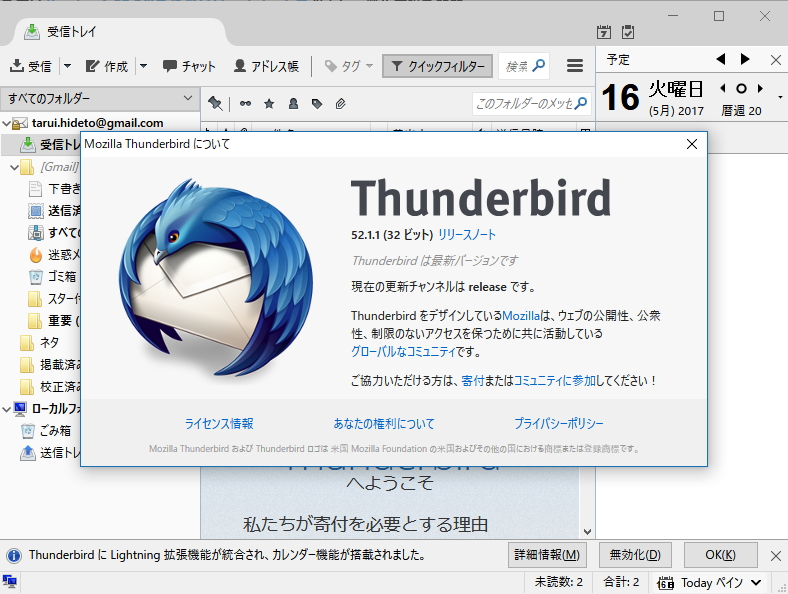Image resolution: width=788 pixels, height=594 pixels.
Task: Open the Mozilla link in the about text
Action: [521, 316]
